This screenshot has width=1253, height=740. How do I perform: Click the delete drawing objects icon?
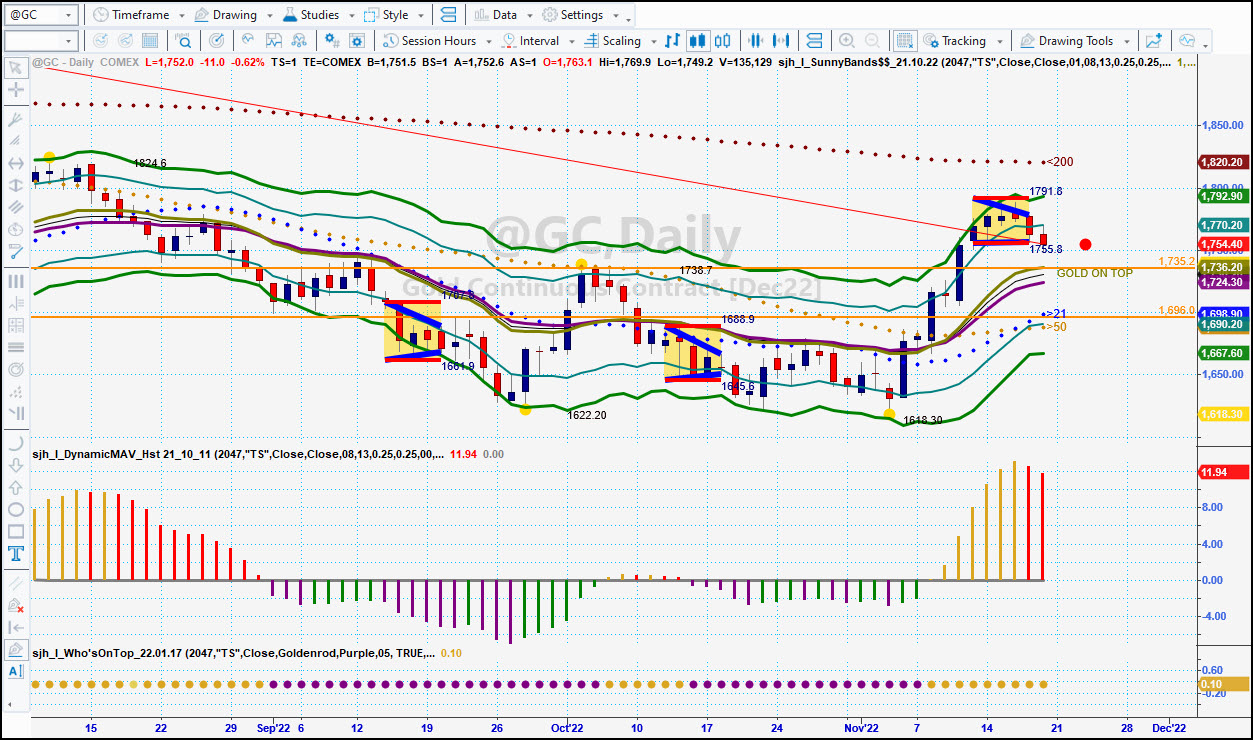(x=16, y=605)
